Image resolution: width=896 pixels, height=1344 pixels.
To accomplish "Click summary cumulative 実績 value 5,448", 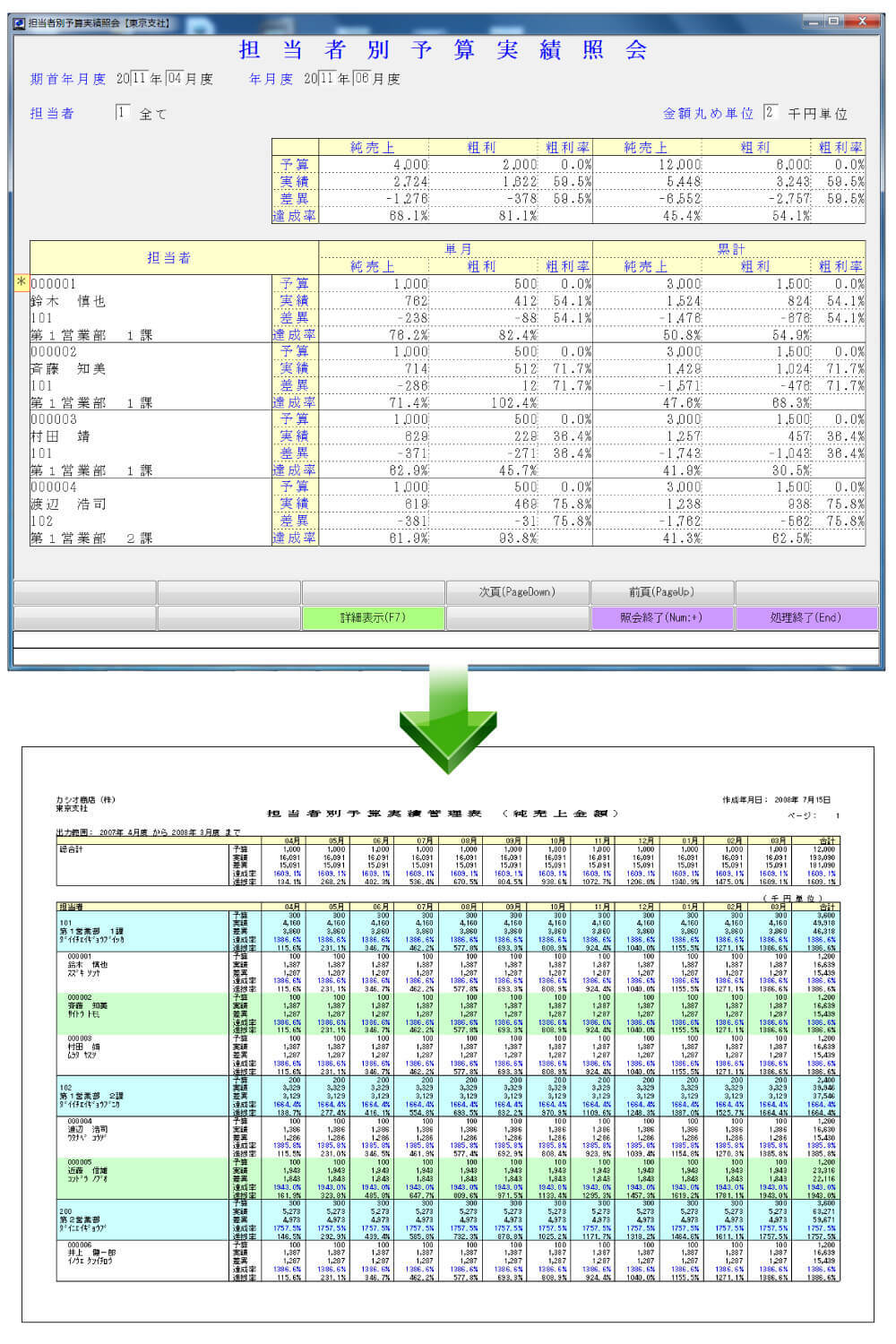I will 684,182.
